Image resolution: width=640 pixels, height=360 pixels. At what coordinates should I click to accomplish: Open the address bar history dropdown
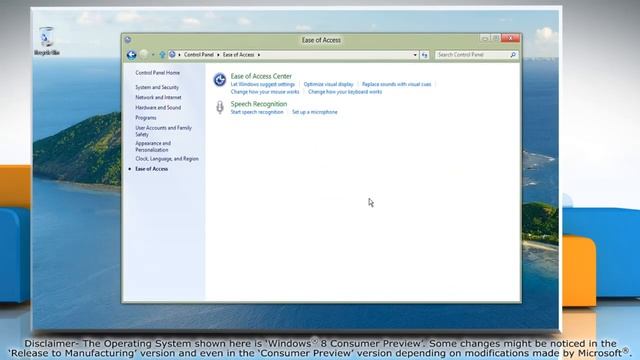[415, 55]
